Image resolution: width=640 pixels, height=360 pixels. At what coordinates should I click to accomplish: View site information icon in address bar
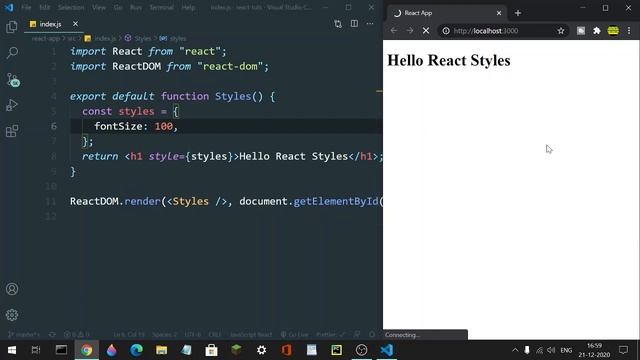click(446, 31)
